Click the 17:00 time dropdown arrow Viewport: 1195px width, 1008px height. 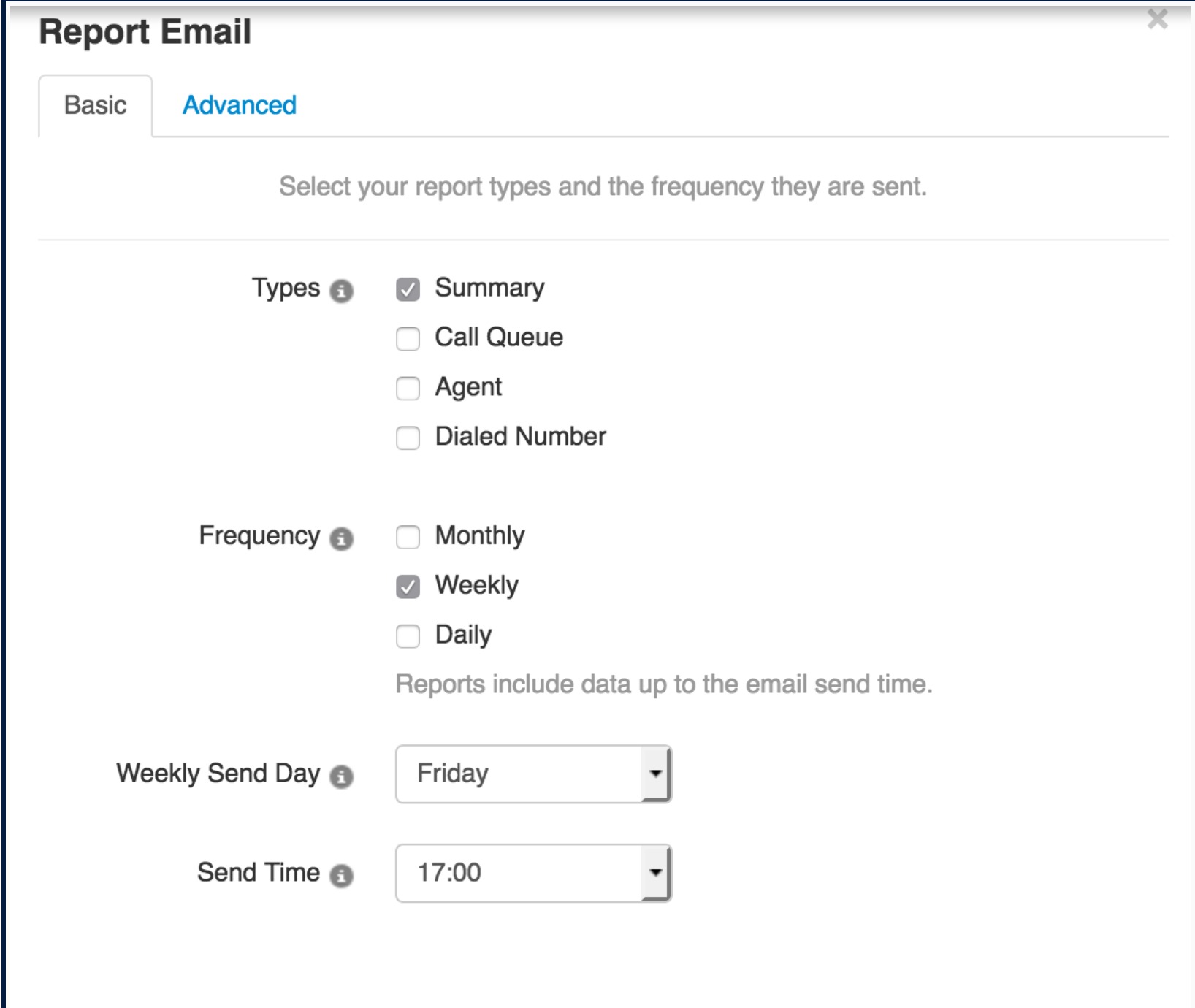click(655, 874)
